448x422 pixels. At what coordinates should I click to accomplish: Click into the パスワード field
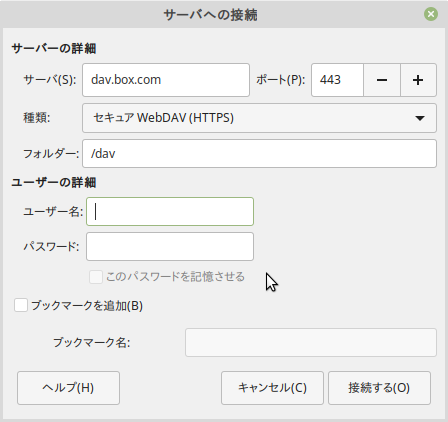(170, 247)
